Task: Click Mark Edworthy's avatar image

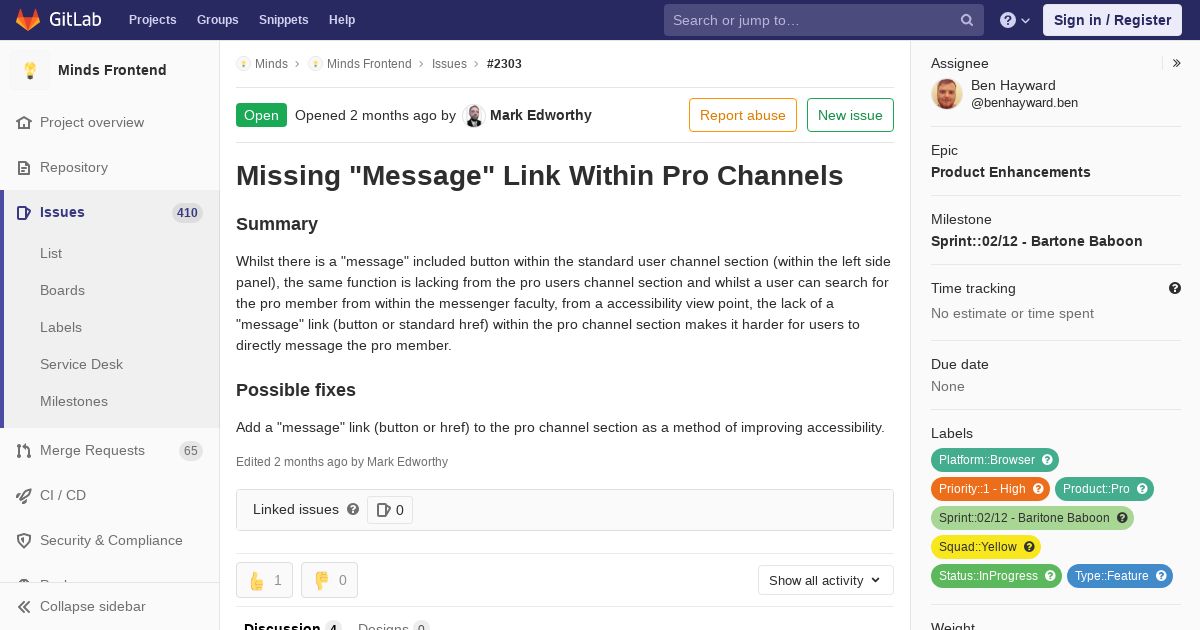Action: (x=474, y=115)
